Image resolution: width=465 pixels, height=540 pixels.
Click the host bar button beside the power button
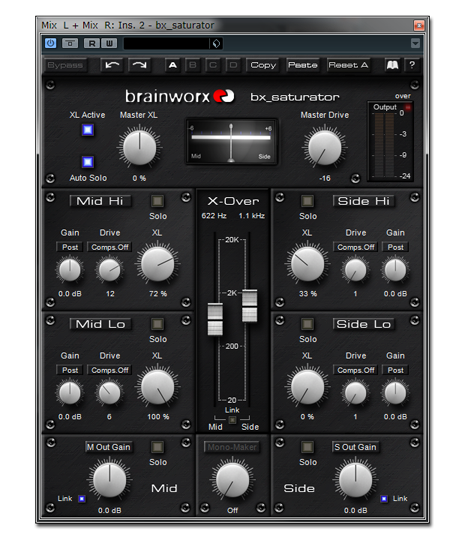tap(70, 43)
